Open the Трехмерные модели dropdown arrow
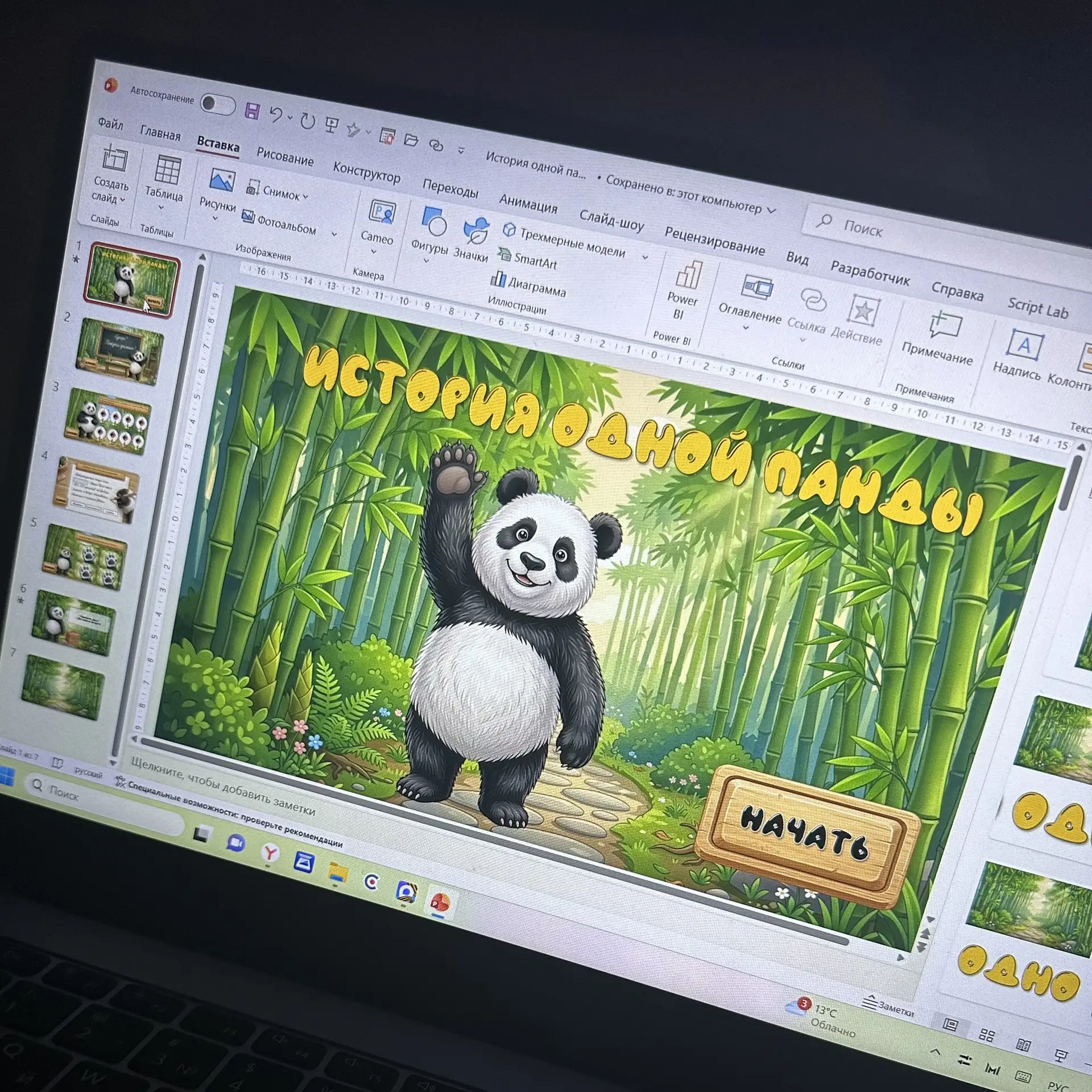The image size is (1092, 1092). coord(645,257)
